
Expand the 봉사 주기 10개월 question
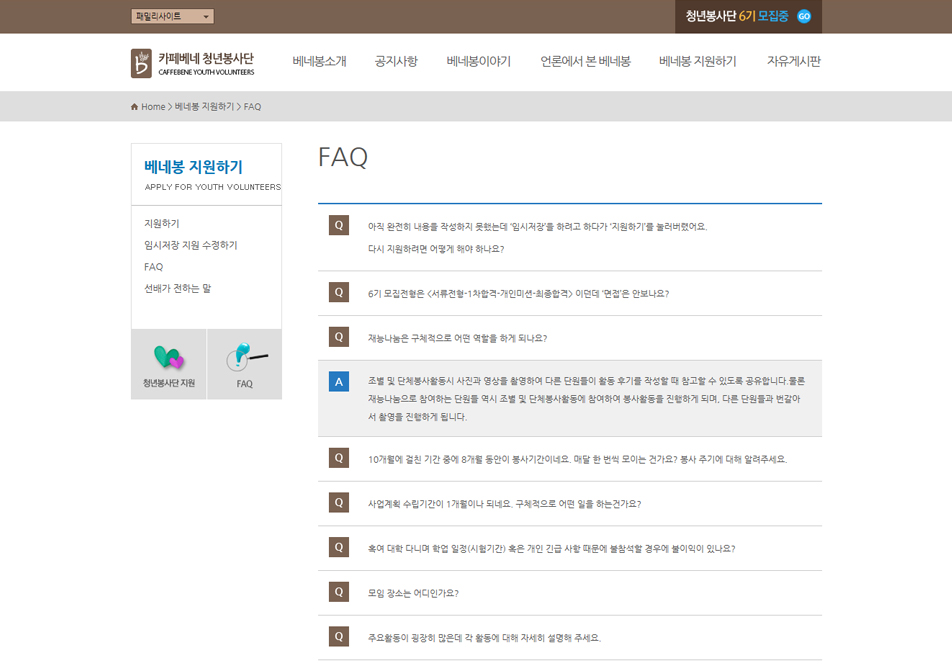point(577,459)
